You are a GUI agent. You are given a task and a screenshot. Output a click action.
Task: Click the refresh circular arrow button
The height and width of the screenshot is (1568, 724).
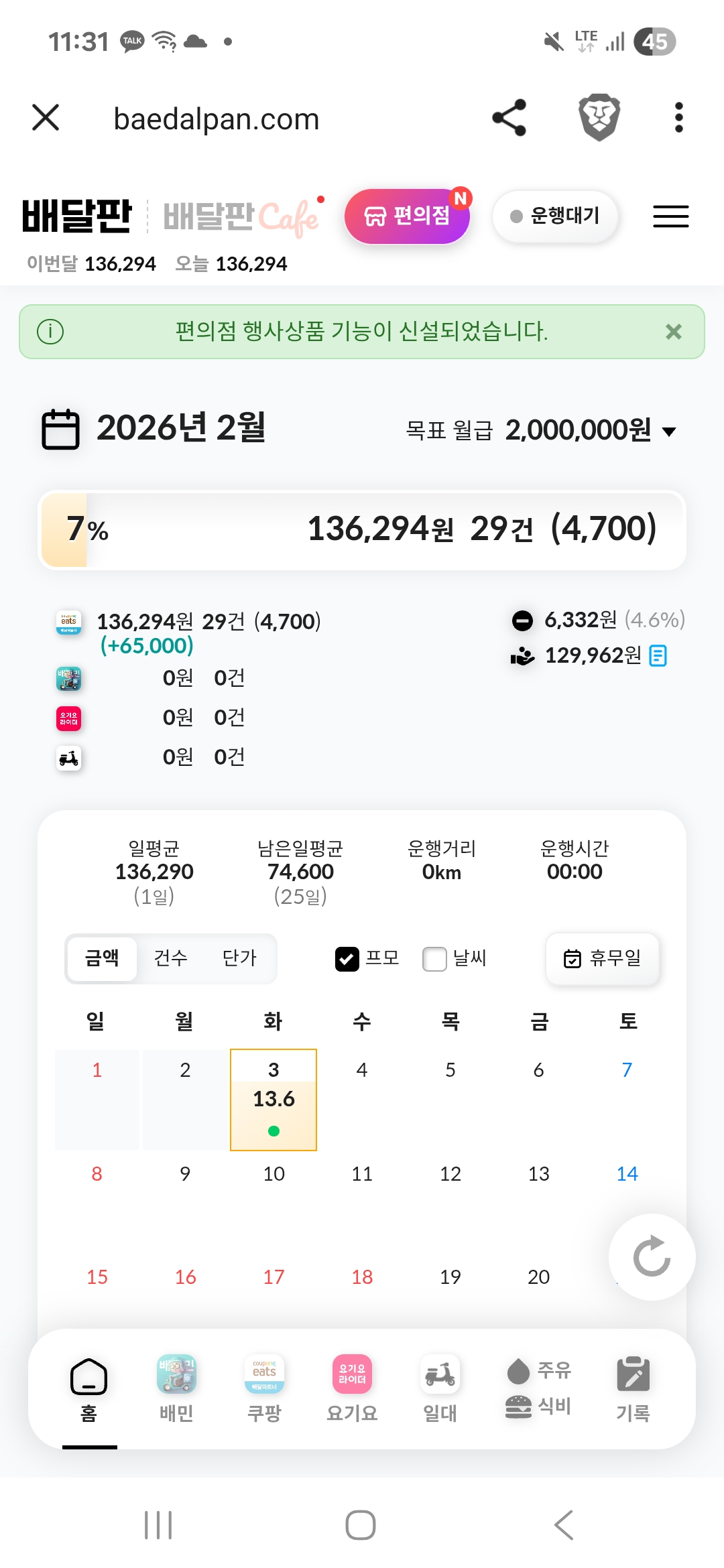(652, 1256)
